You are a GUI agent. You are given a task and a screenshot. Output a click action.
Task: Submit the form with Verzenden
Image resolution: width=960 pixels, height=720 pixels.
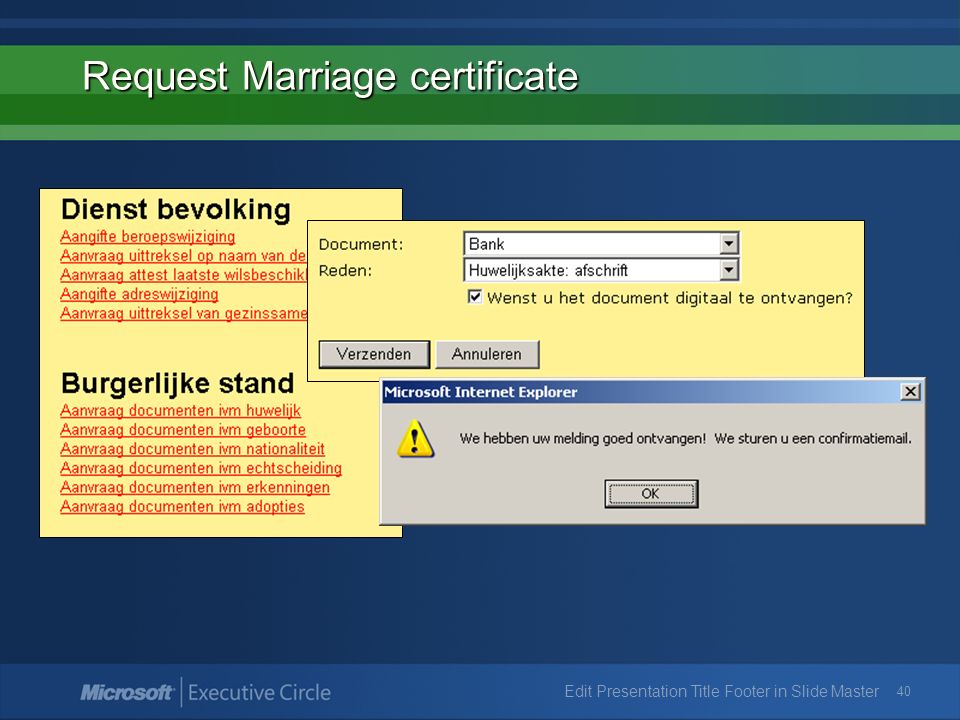[x=374, y=354]
